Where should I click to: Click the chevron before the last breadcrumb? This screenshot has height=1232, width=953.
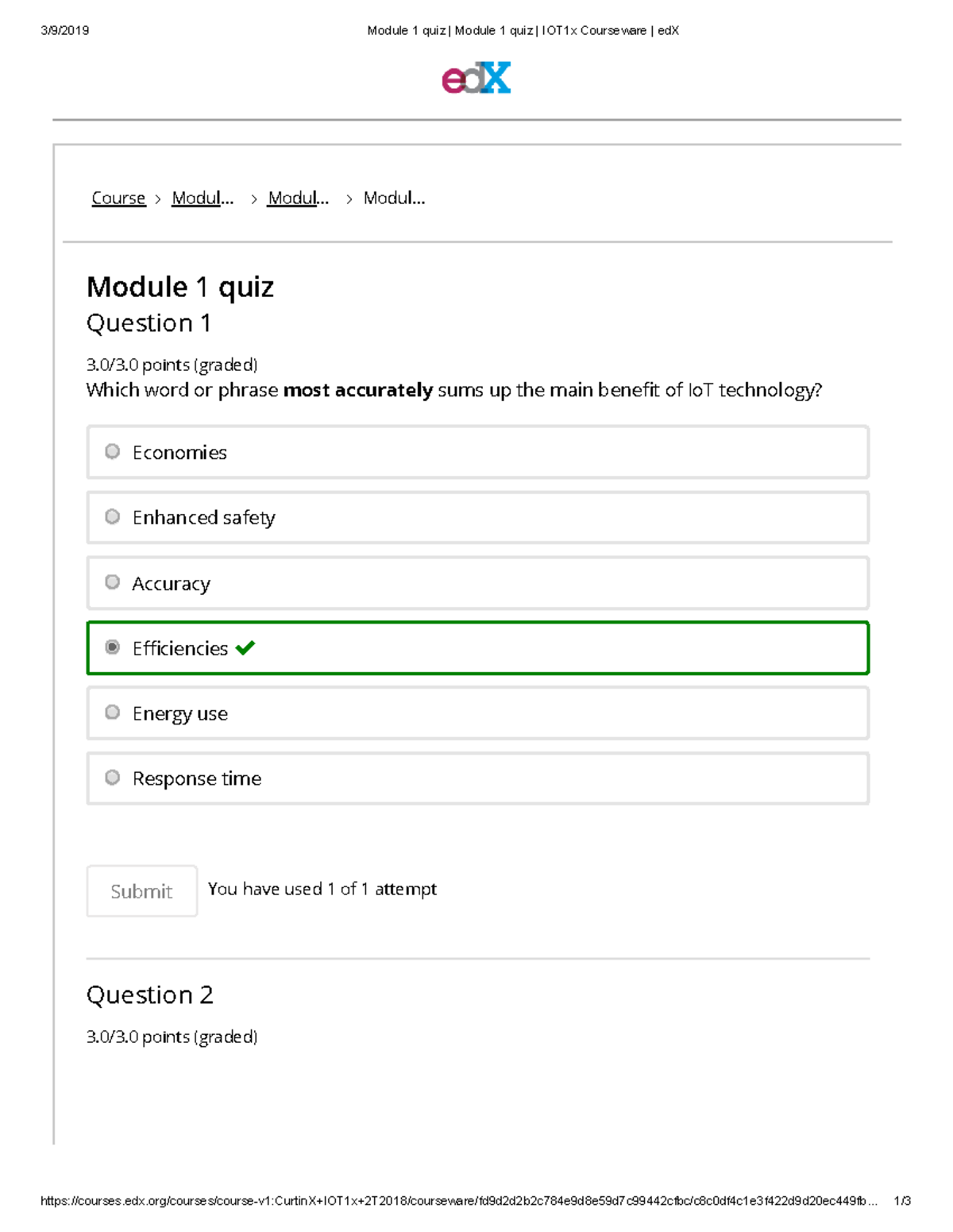(x=349, y=198)
